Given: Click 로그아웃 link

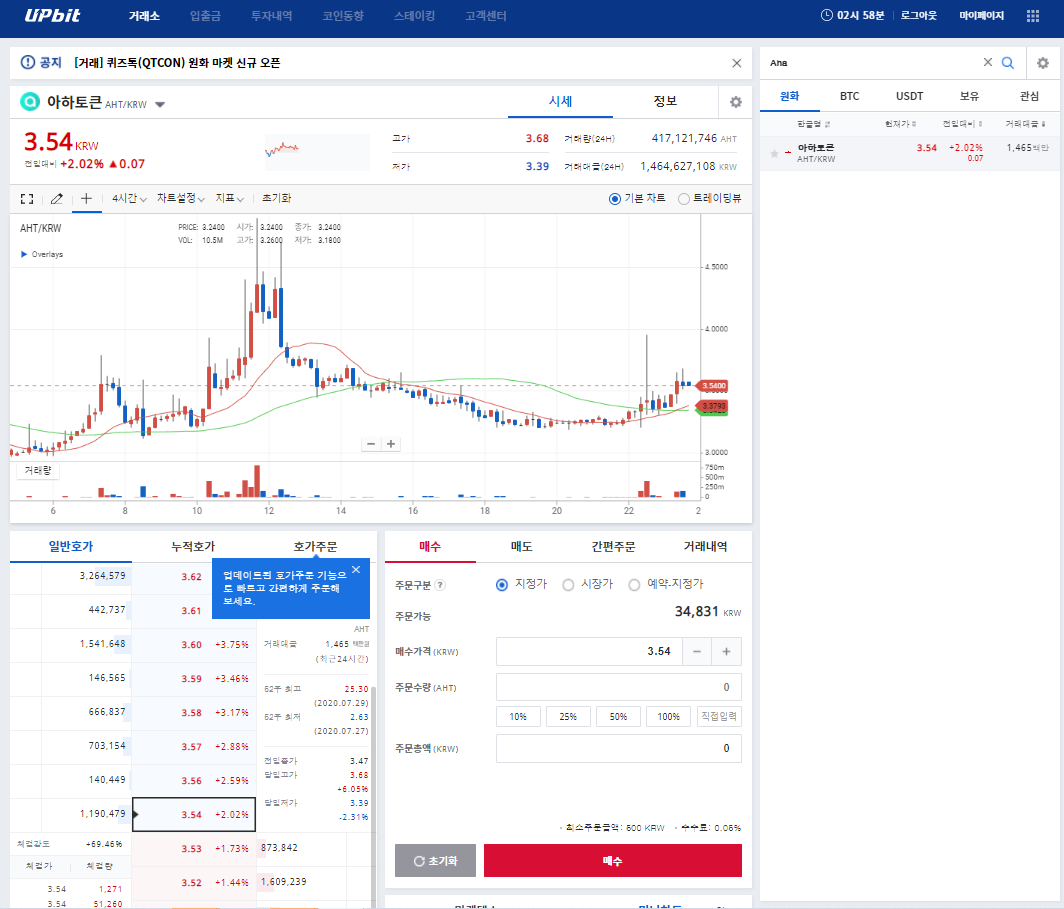Looking at the screenshot, I should pos(919,16).
